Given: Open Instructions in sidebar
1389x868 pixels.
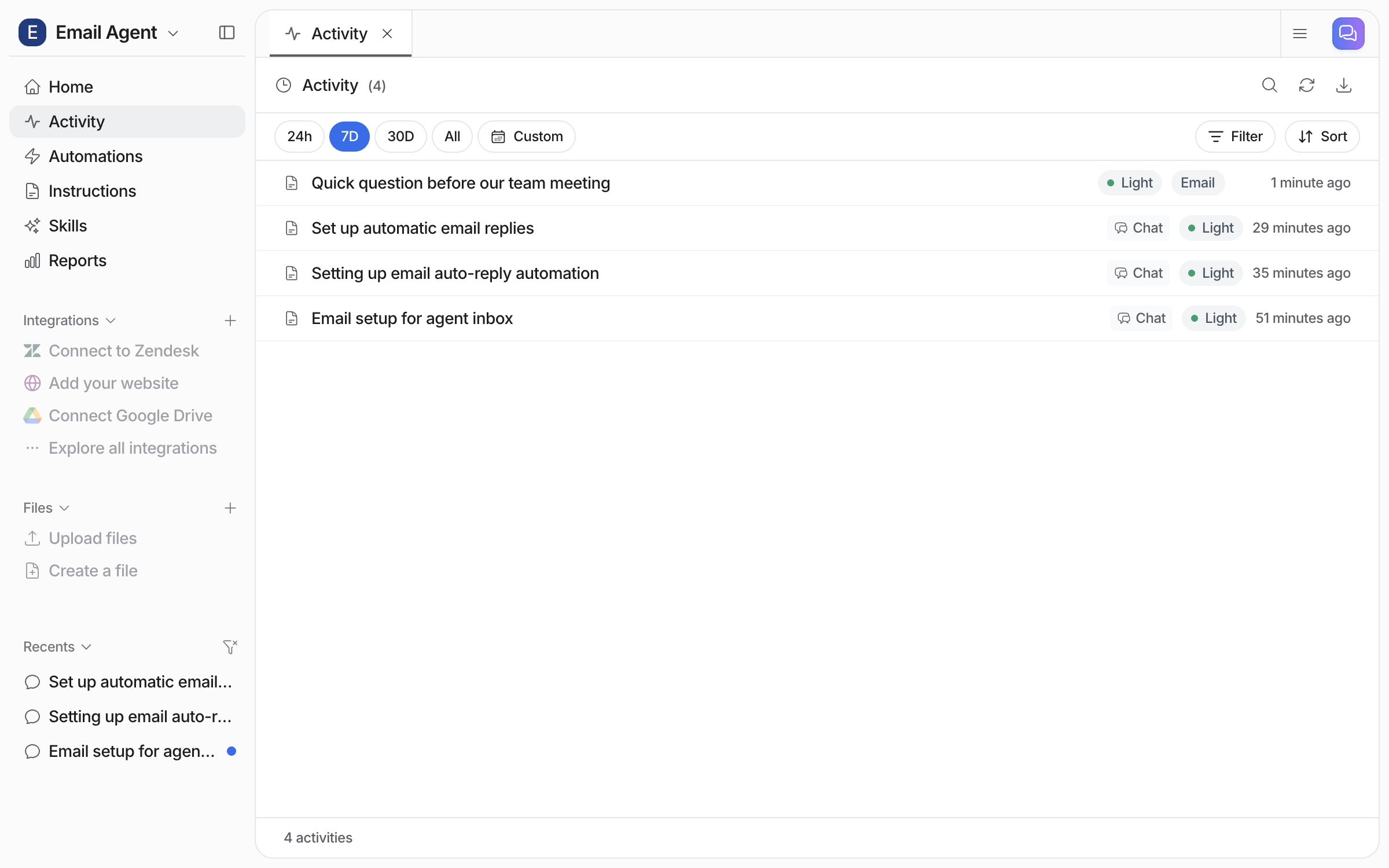Looking at the screenshot, I should 127,191.
